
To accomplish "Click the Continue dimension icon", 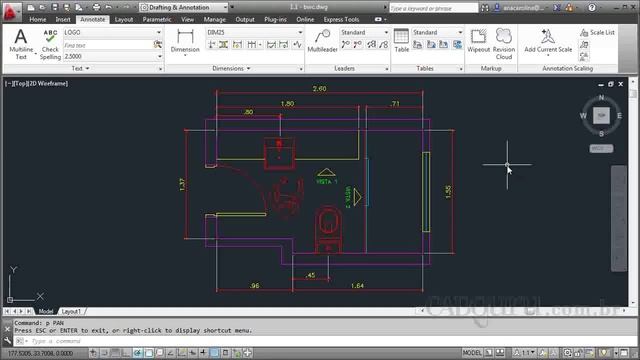I will (252, 44).
